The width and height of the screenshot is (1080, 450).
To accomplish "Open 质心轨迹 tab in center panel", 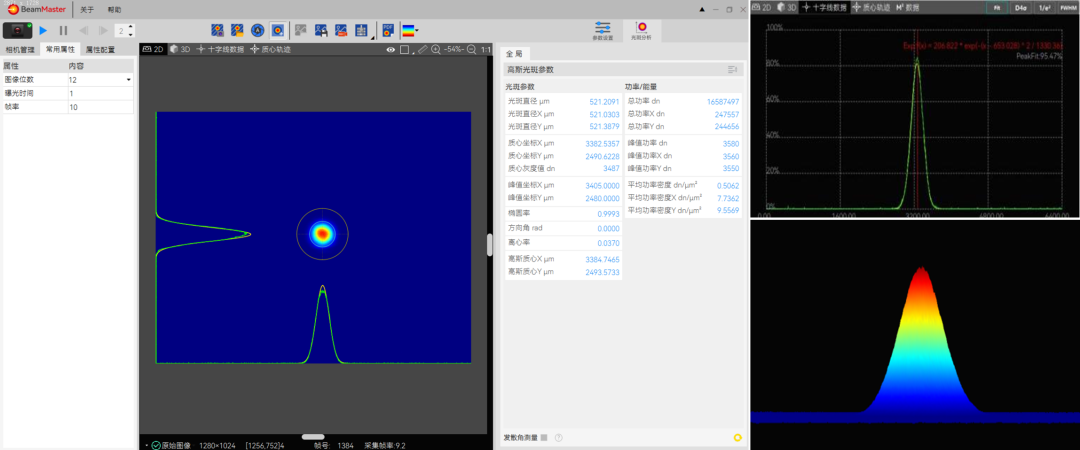I will coord(270,50).
